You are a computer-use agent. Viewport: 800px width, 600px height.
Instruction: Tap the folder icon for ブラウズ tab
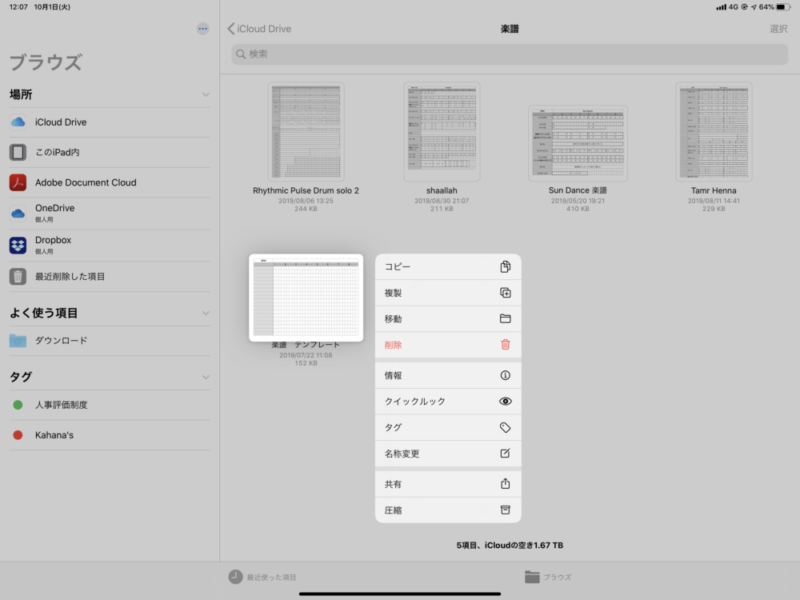click(x=532, y=577)
